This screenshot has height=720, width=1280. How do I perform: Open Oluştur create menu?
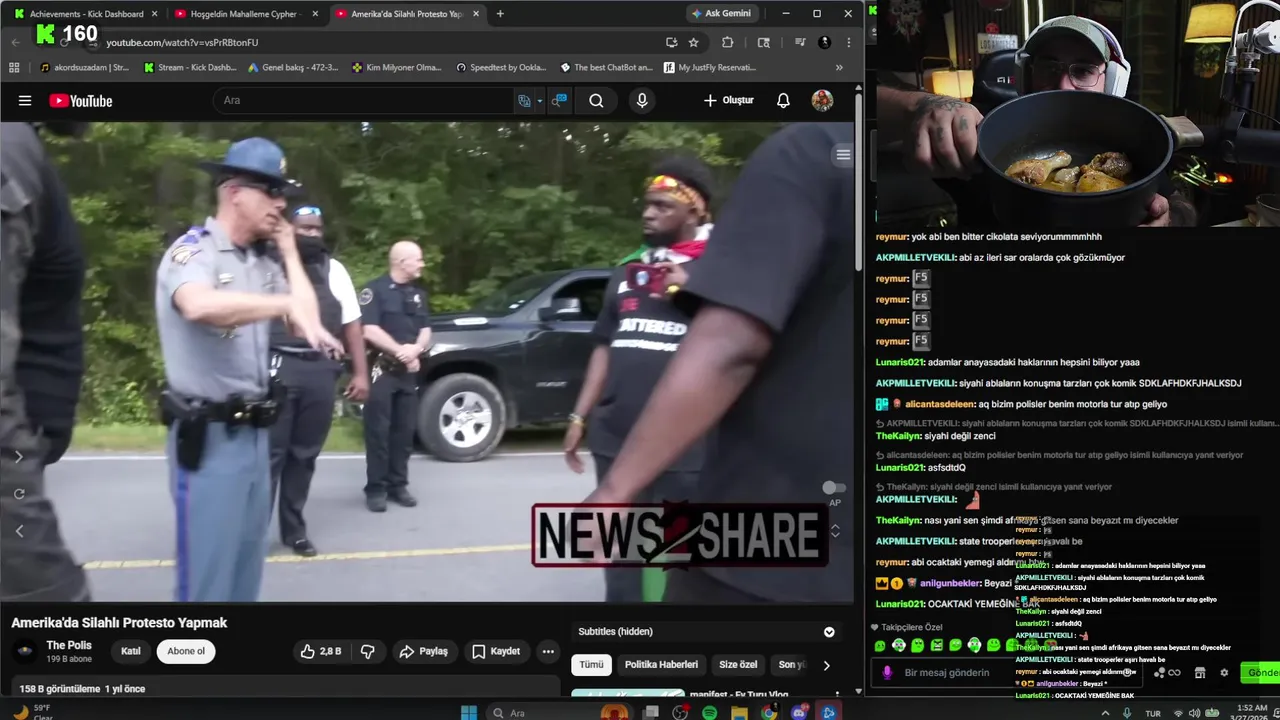pos(728,100)
